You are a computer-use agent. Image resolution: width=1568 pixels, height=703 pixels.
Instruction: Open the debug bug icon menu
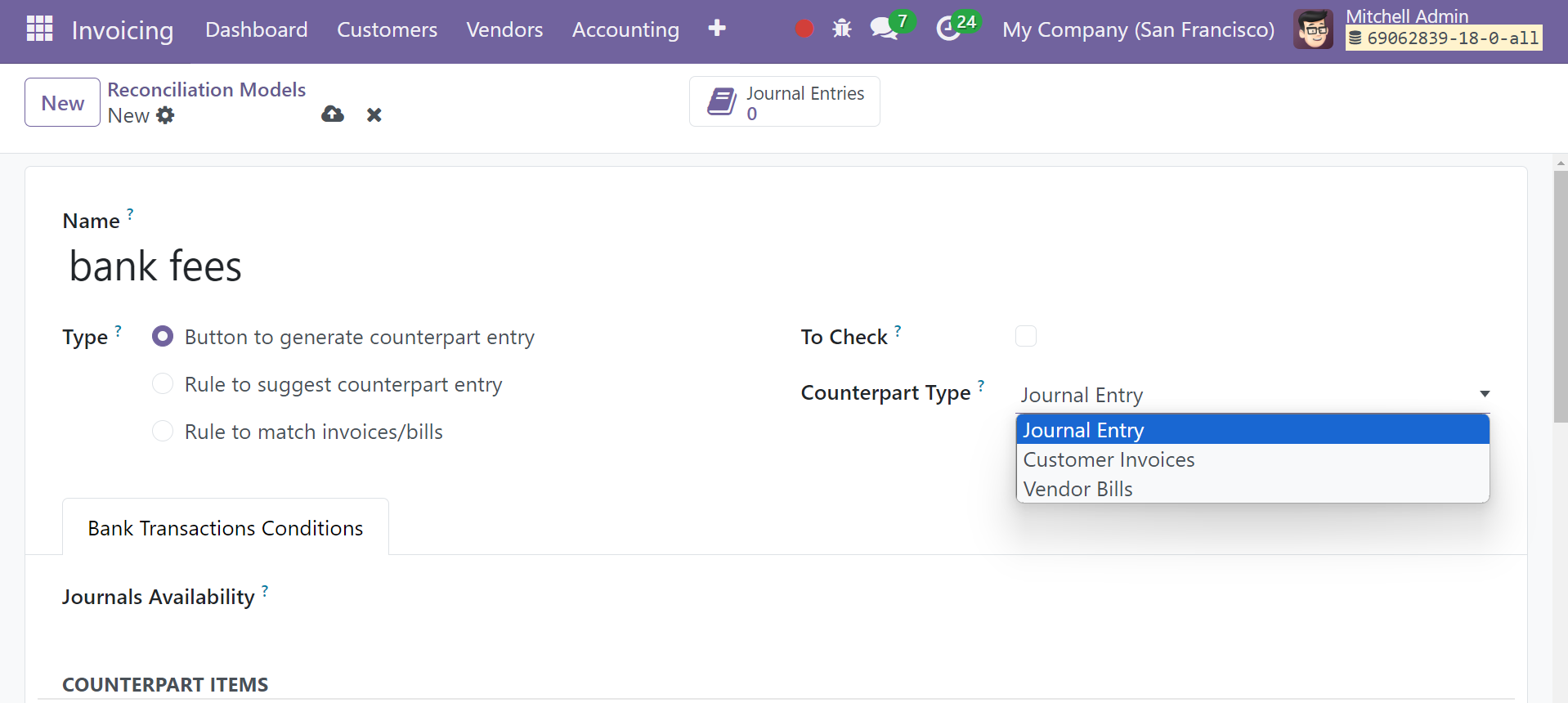pos(841,29)
